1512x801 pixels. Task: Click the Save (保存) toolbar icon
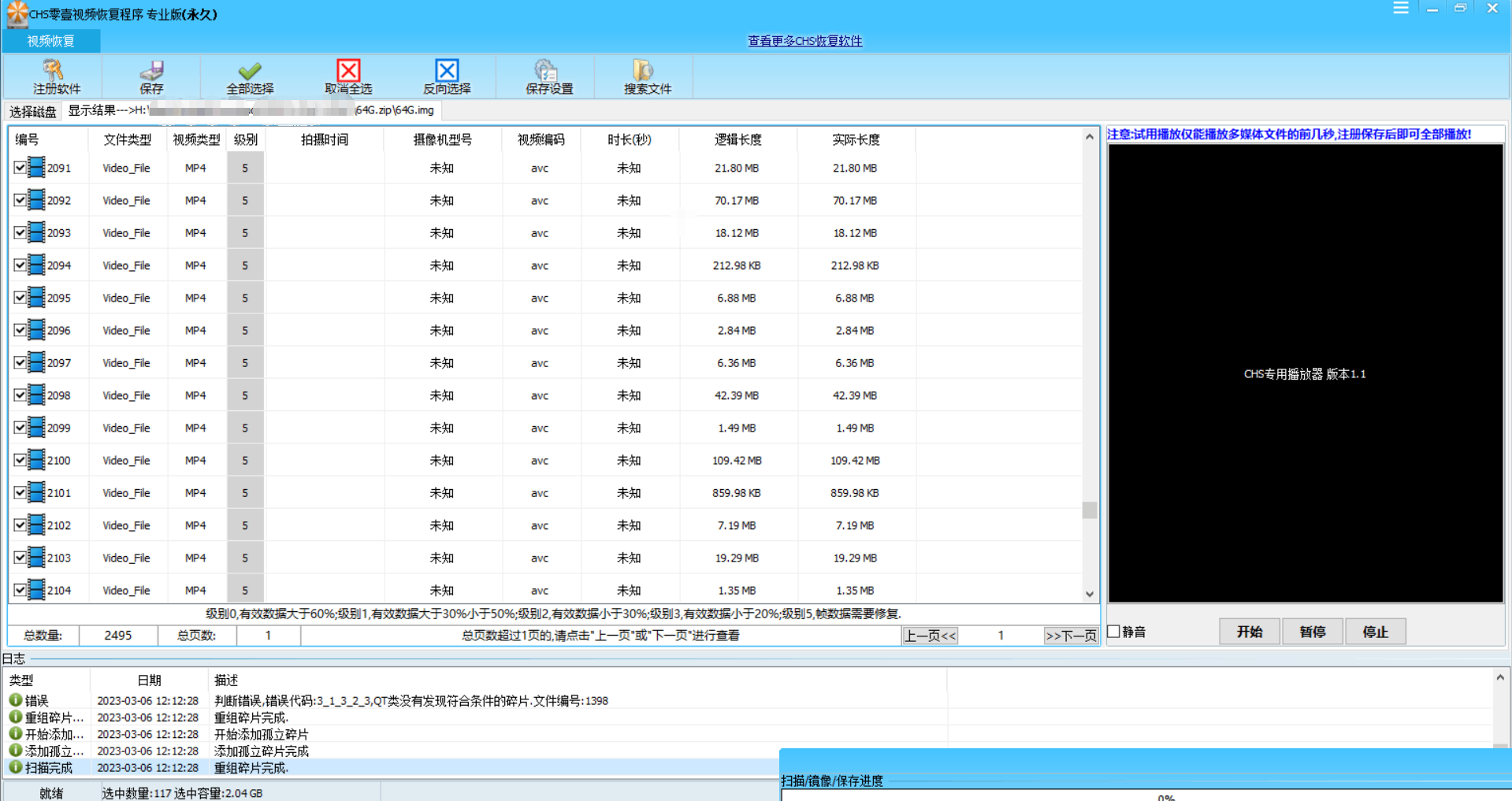(x=151, y=70)
